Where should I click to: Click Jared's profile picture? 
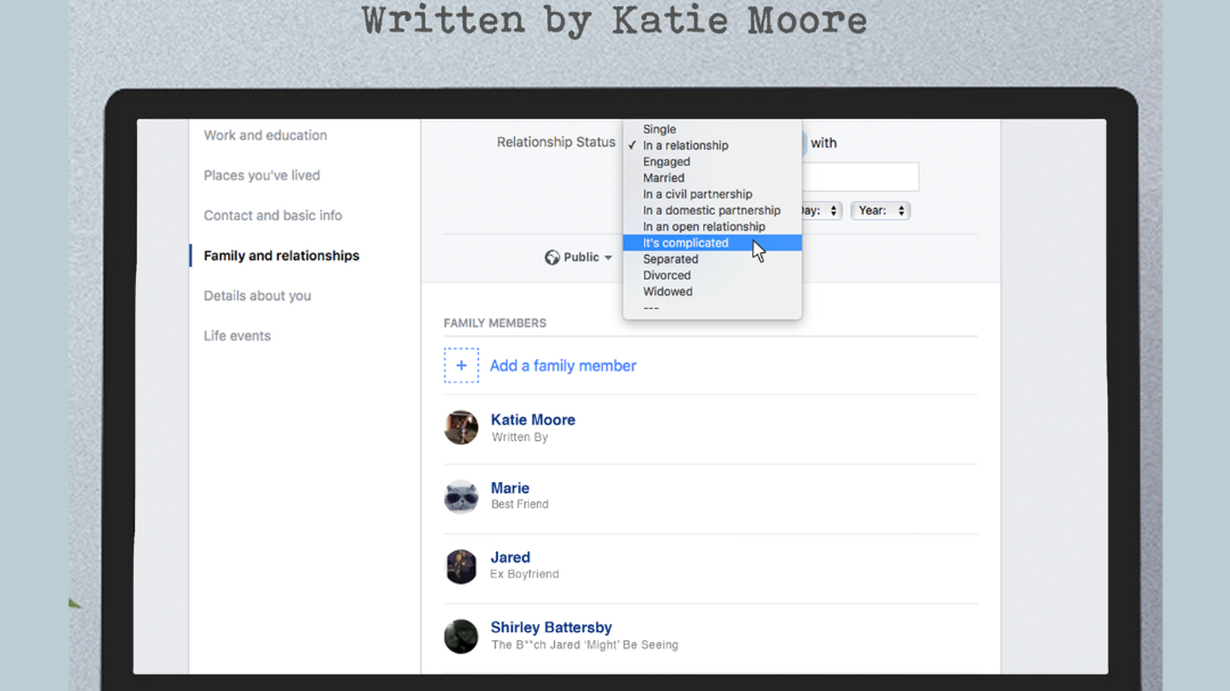[x=461, y=566]
